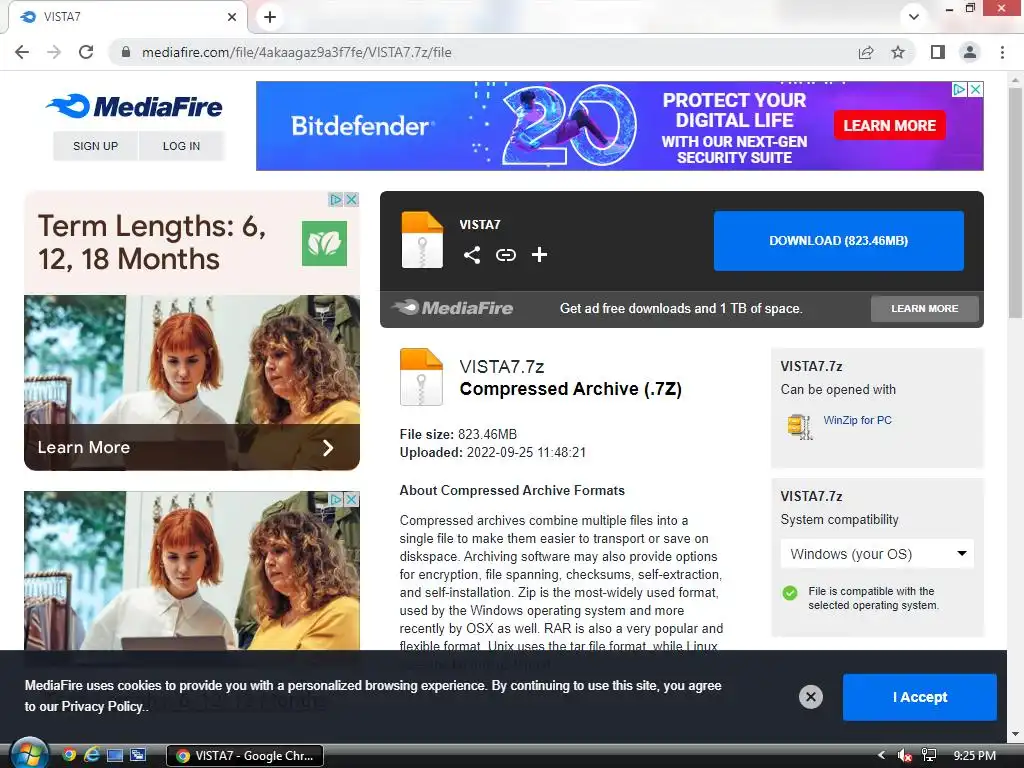Click VISTA7 - Google Chrome taskbar button
Viewport: 1024px width, 768px height.
245,756
